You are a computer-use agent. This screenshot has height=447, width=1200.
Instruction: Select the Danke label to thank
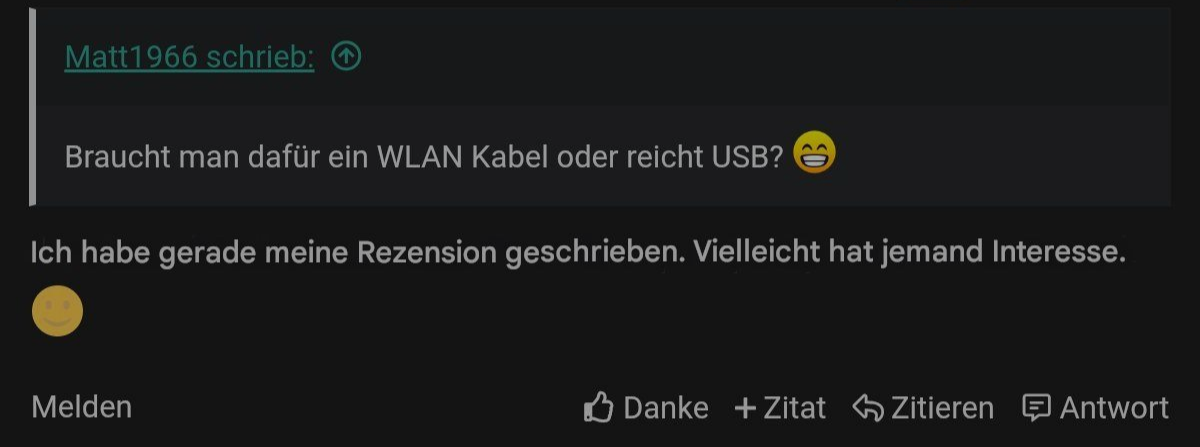666,408
